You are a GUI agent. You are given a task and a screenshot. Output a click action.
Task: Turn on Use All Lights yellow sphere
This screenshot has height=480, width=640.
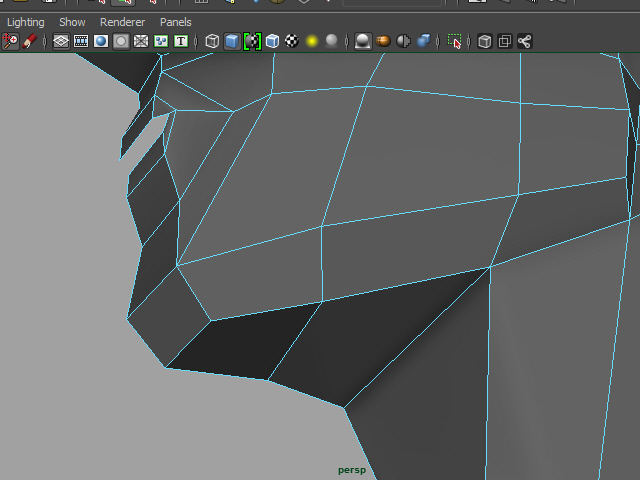click(x=312, y=41)
